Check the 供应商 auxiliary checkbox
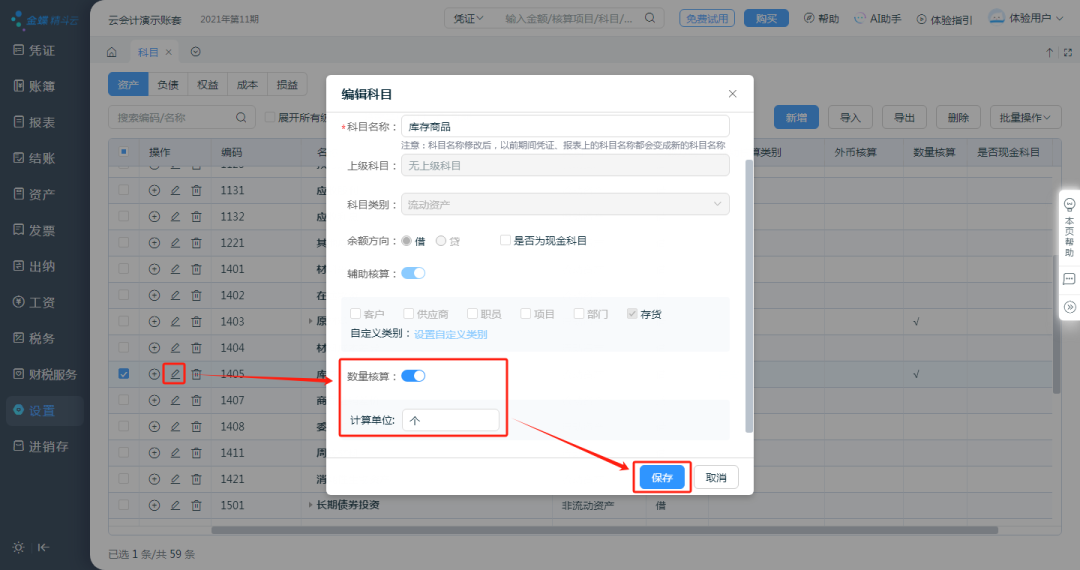 pyautogui.click(x=408, y=314)
